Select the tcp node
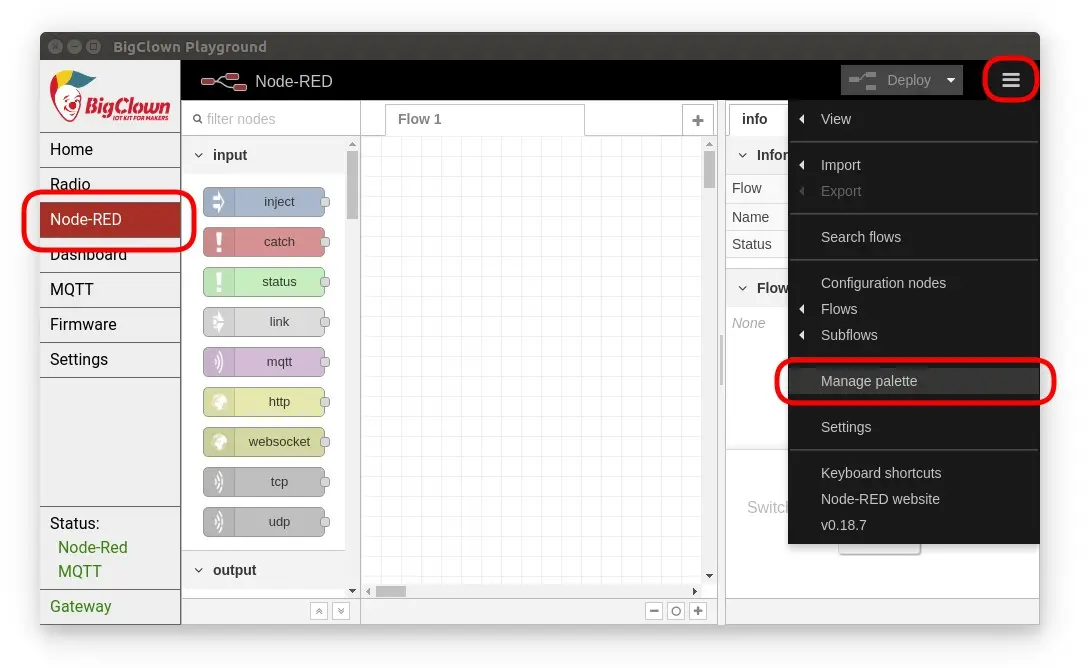 click(264, 482)
